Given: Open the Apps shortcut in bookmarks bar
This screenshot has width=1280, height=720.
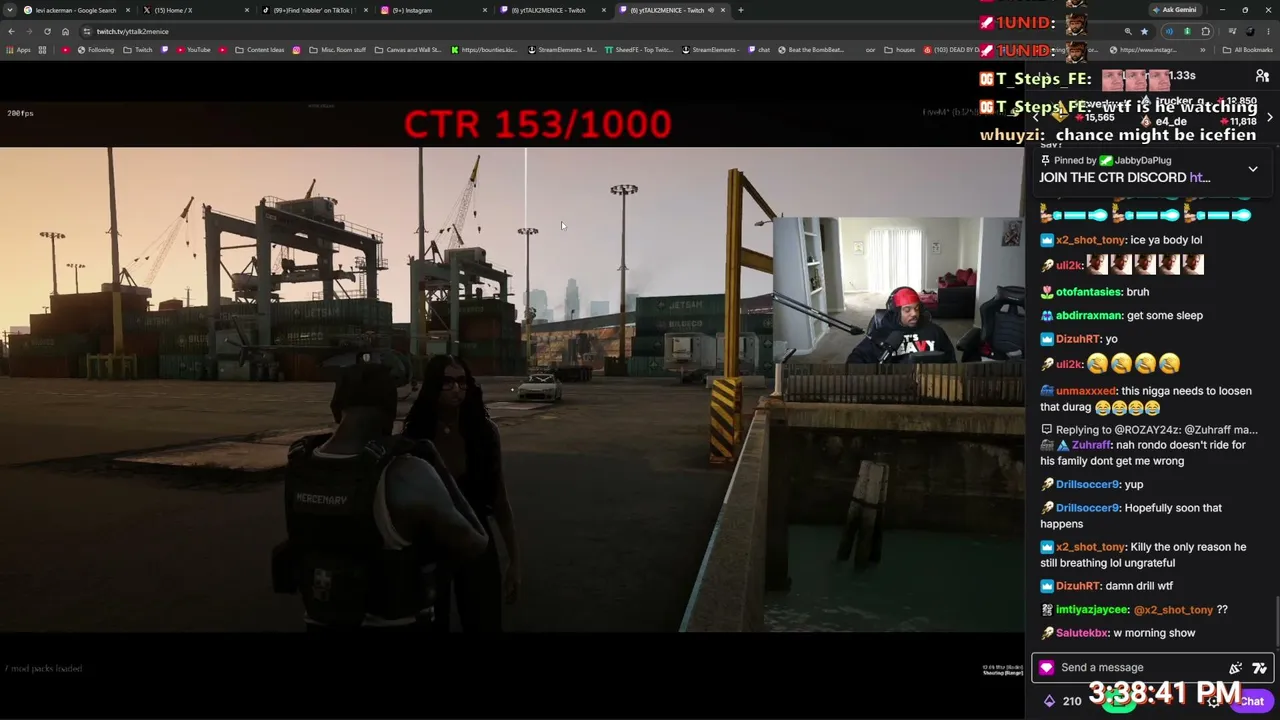Looking at the screenshot, I should point(18,50).
